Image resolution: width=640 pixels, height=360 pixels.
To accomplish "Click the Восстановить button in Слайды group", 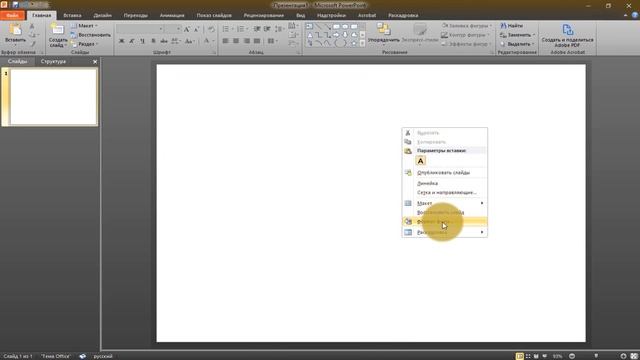I will pyautogui.click(x=91, y=35).
